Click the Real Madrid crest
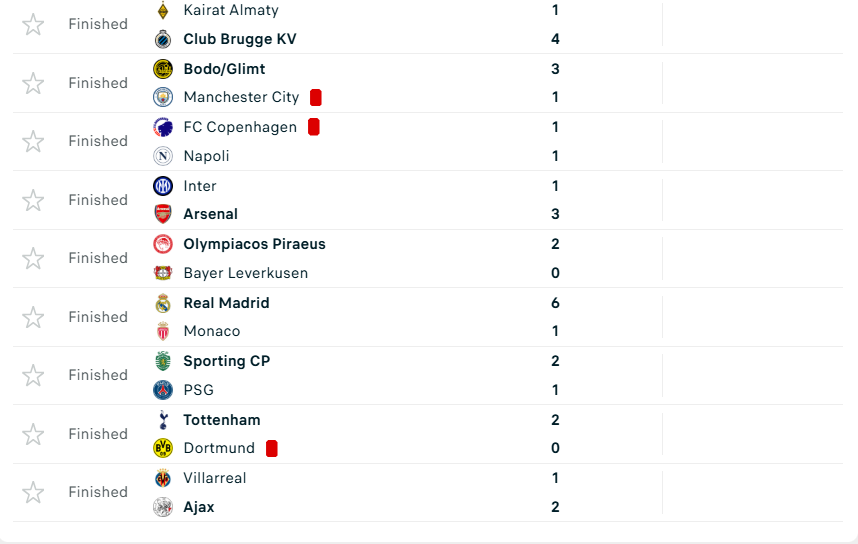 coord(162,303)
